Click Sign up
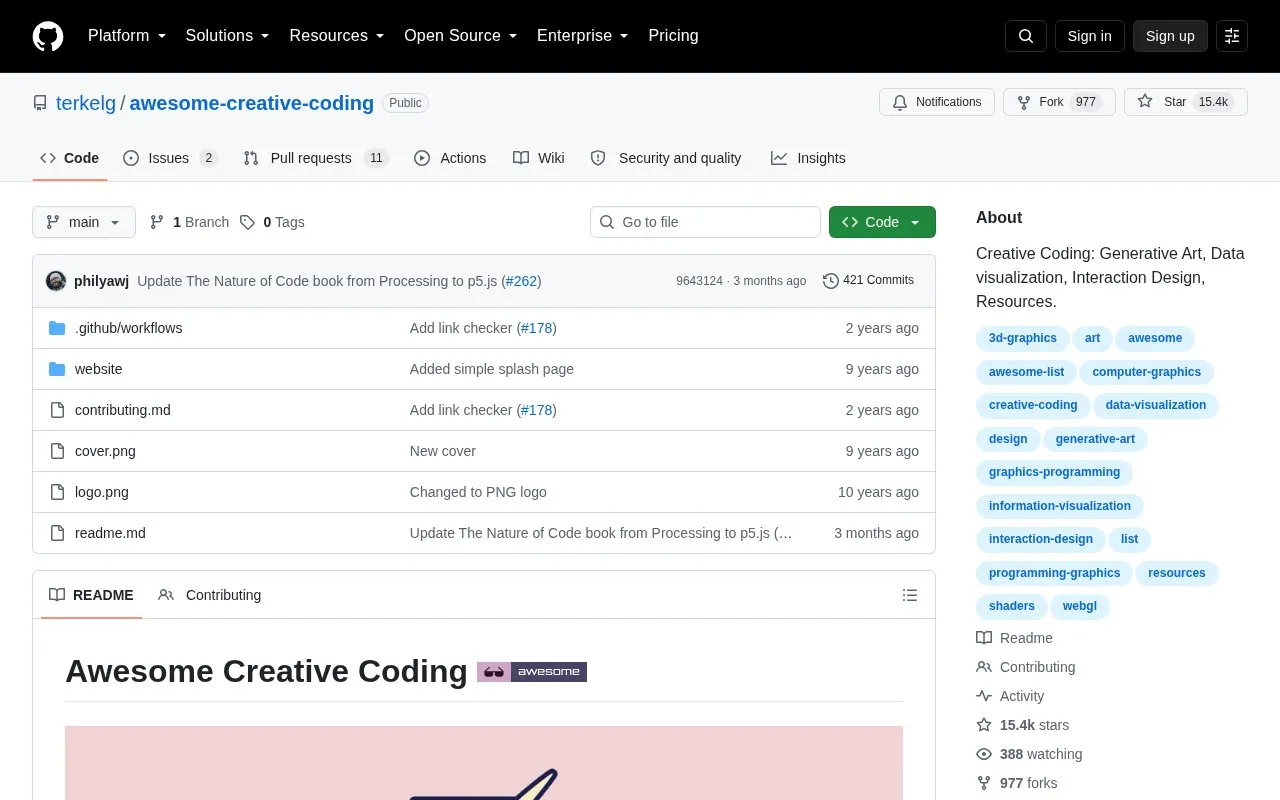 click(x=1170, y=36)
